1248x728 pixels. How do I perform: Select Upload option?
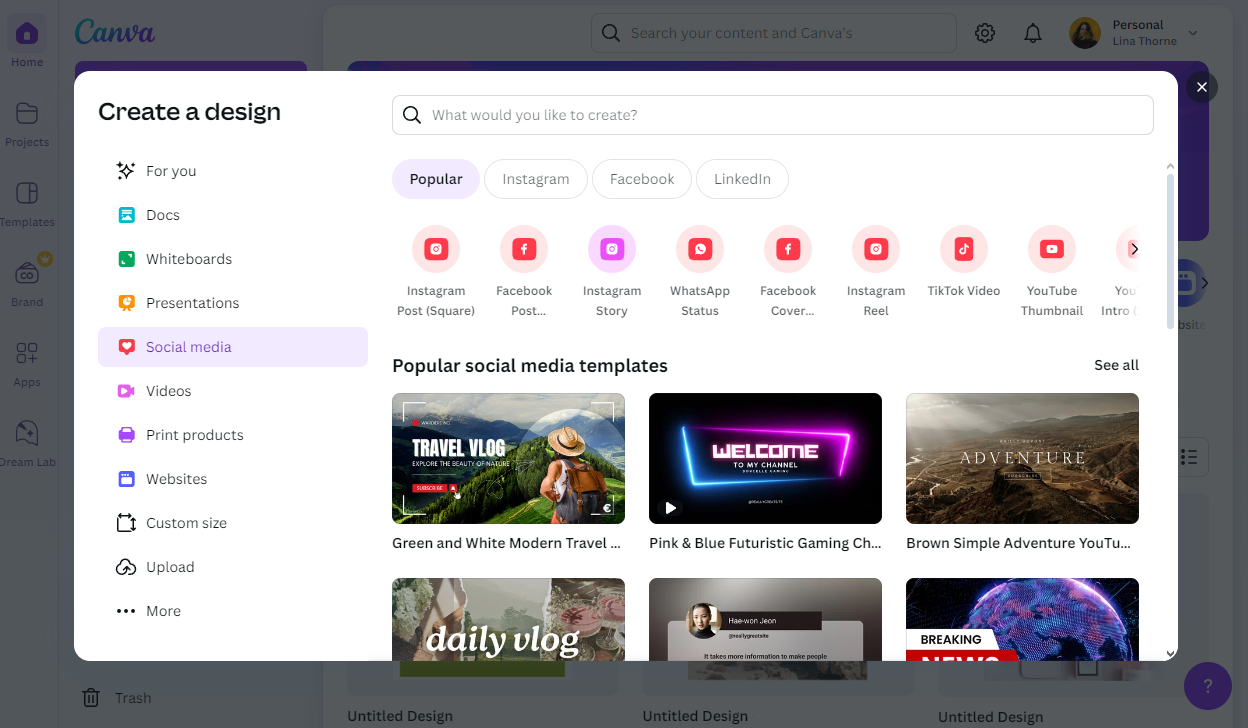[232, 567]
